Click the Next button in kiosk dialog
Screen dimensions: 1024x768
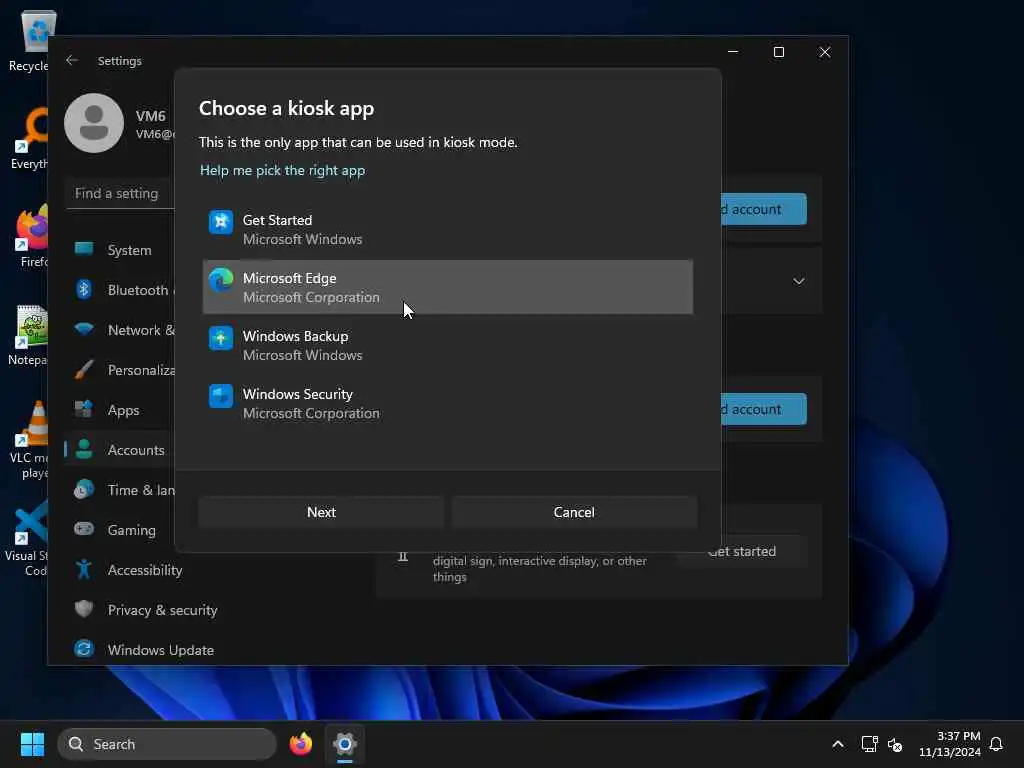tap(321, 512)
